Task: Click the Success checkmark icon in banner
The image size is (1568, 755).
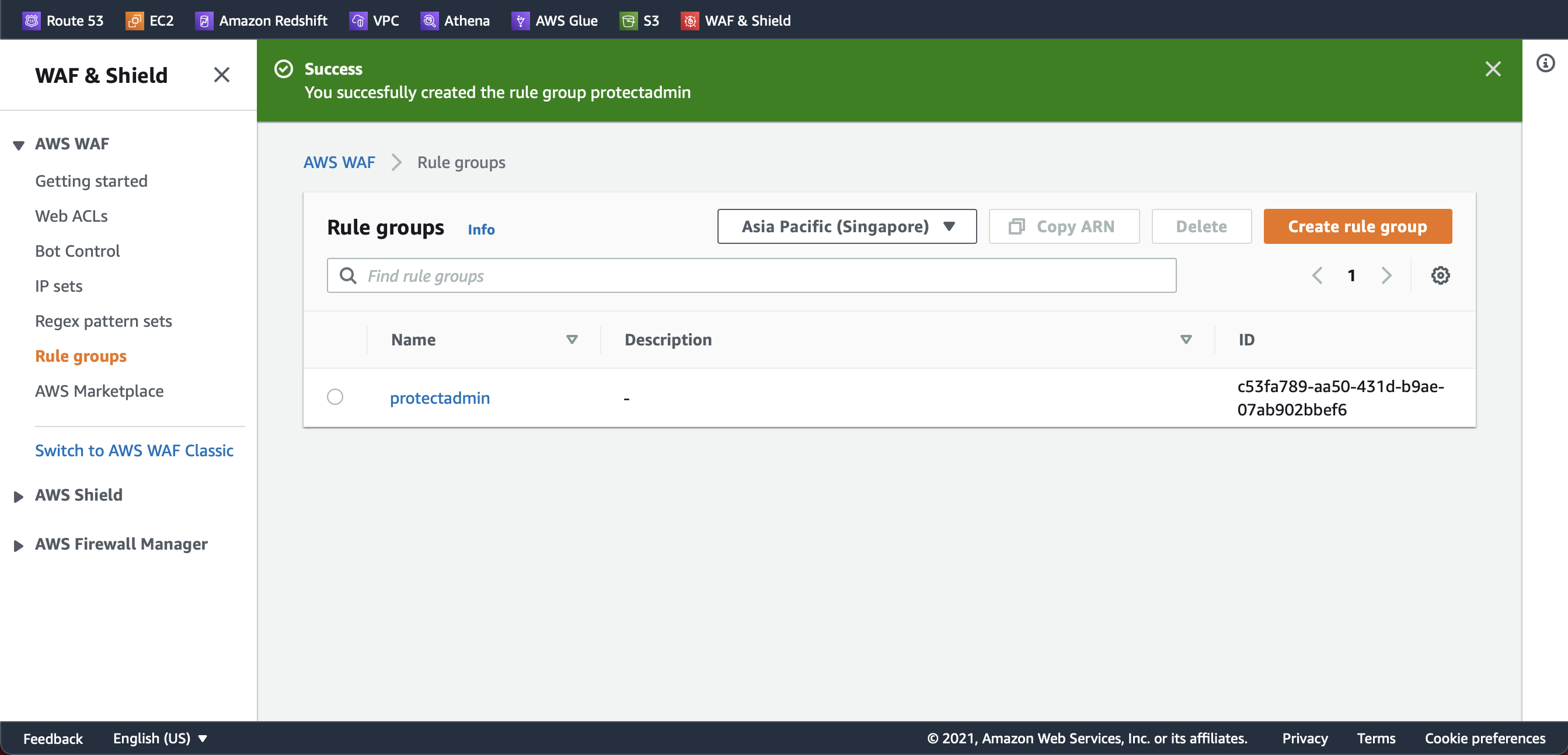Action: [284, 69]
